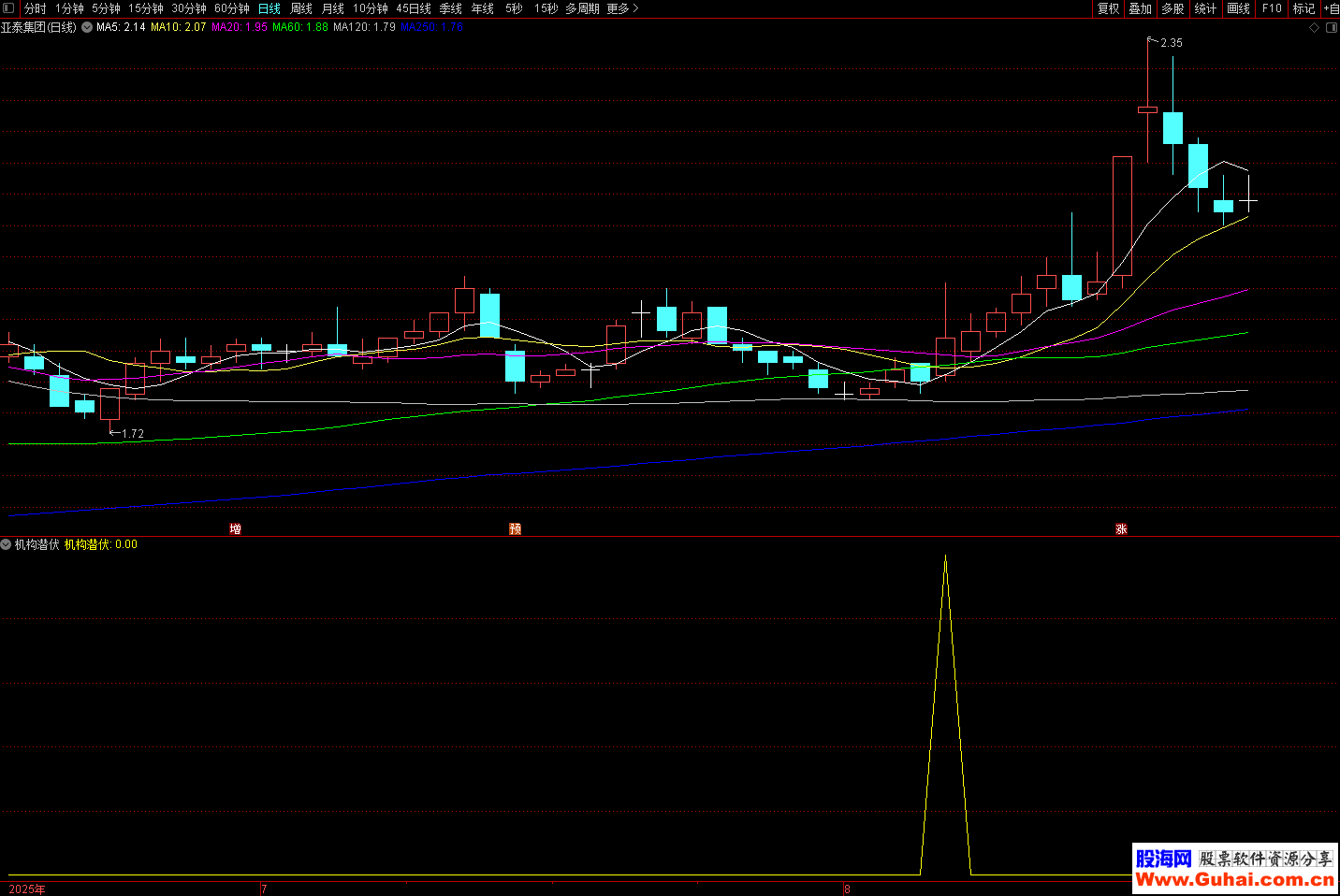This screenshot has width=1340, height=896.
Task: Click the month 8 timeline marker
Action: 848,889
